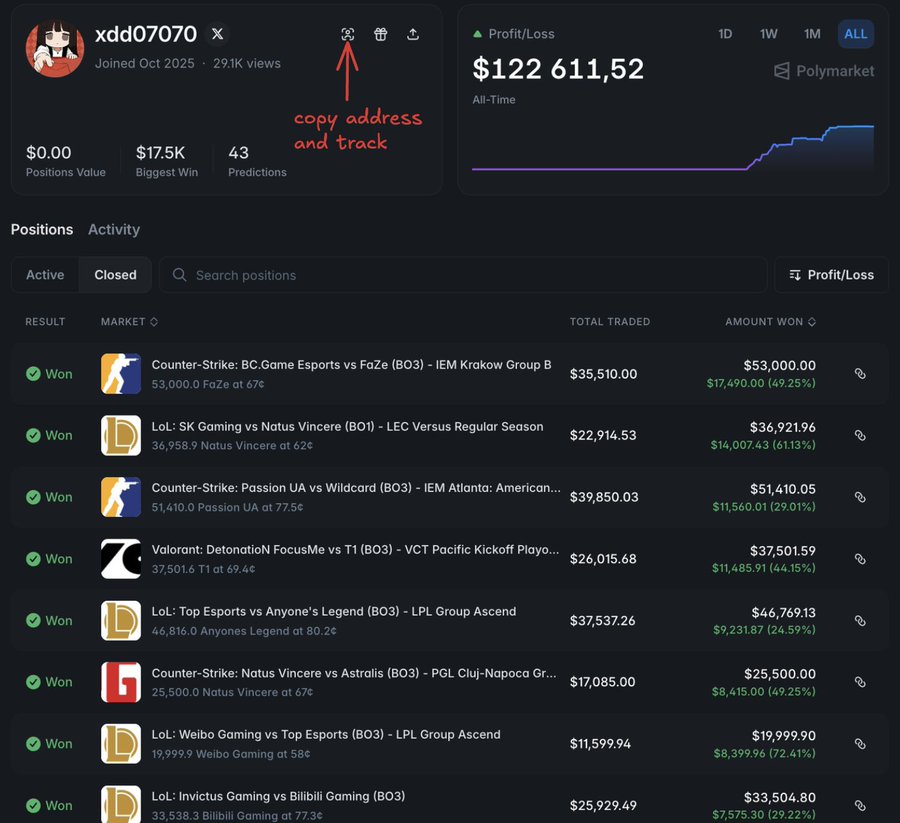Click Counter-Strike logo on Passion UA row
Viewport: 900px width, 823px height.
pyautogui.click(x=121, y=497)
